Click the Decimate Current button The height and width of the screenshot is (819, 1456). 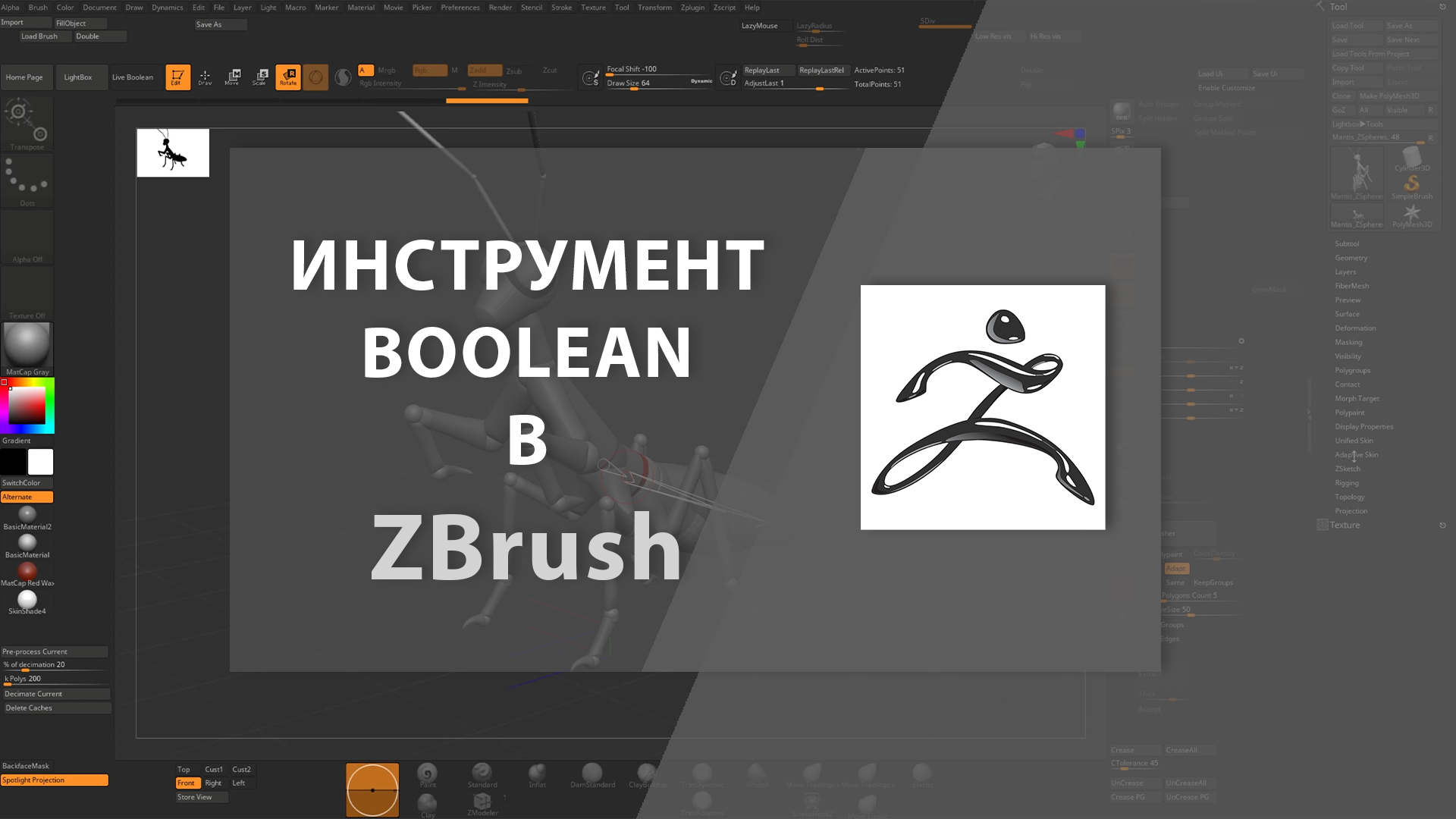[54, 692]
